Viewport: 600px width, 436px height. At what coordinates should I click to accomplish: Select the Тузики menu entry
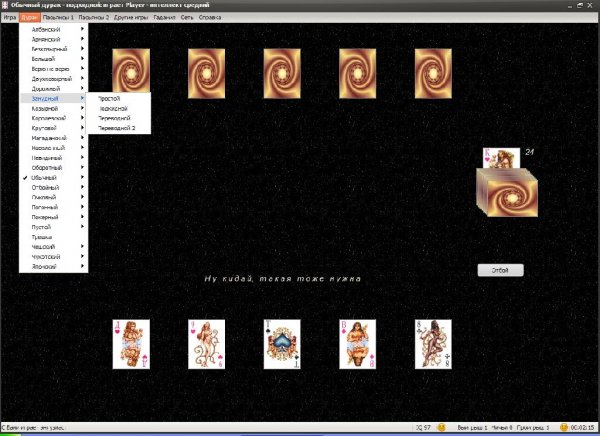coord(44,236)
